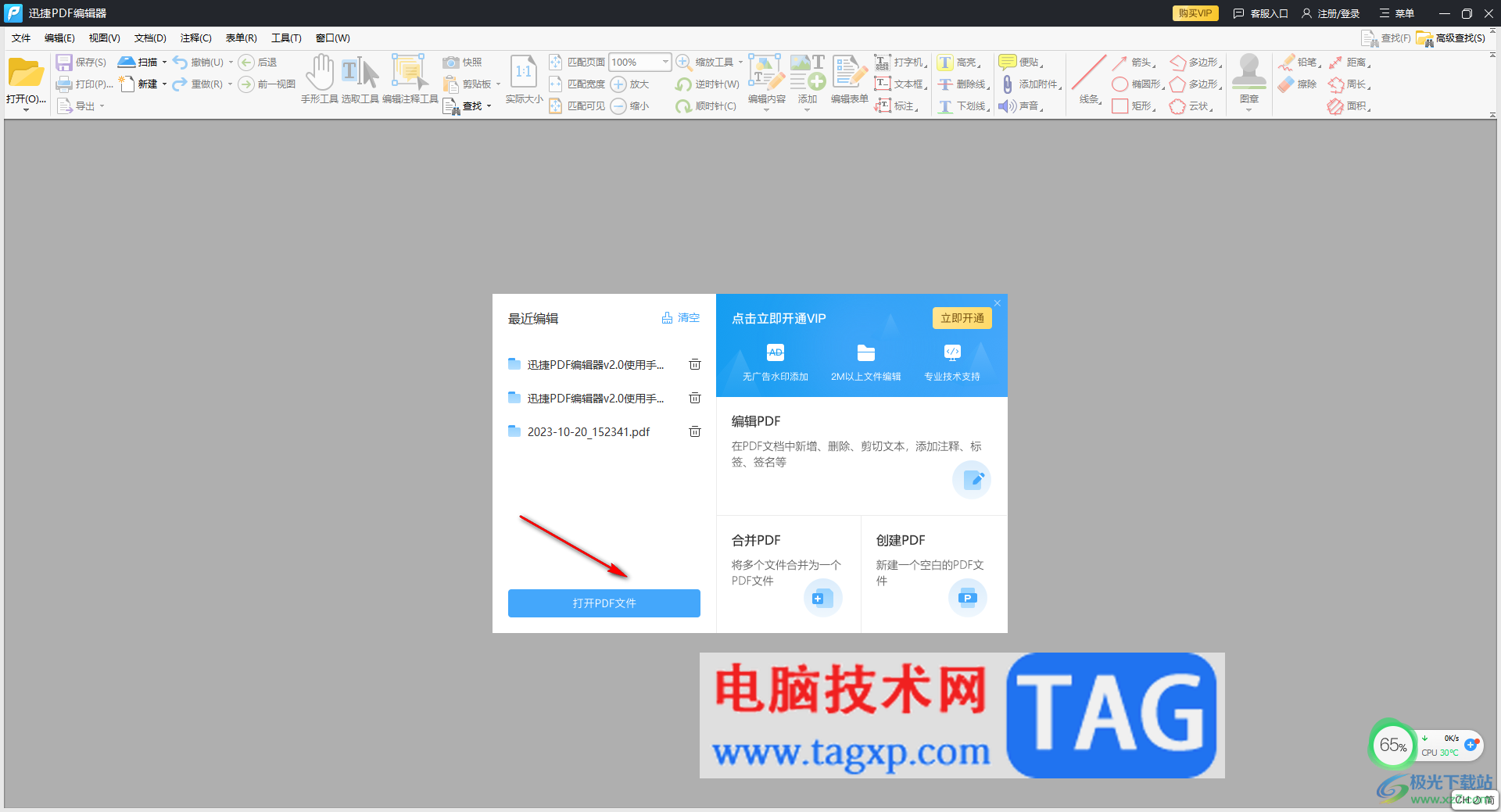
Task: Expand the Zoom Tool (缩放工具) dropdown arrow
Action: (740, 63)
